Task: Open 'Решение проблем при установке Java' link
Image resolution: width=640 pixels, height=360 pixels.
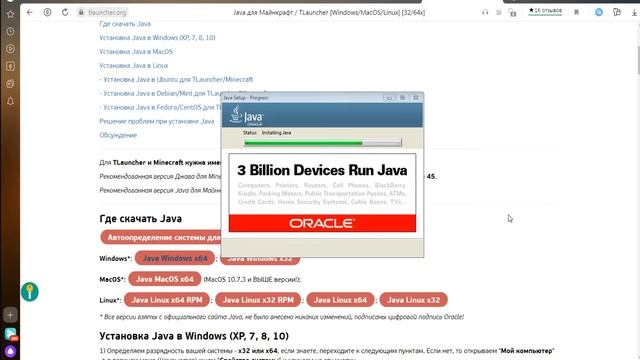Action: tap(157, 121)
